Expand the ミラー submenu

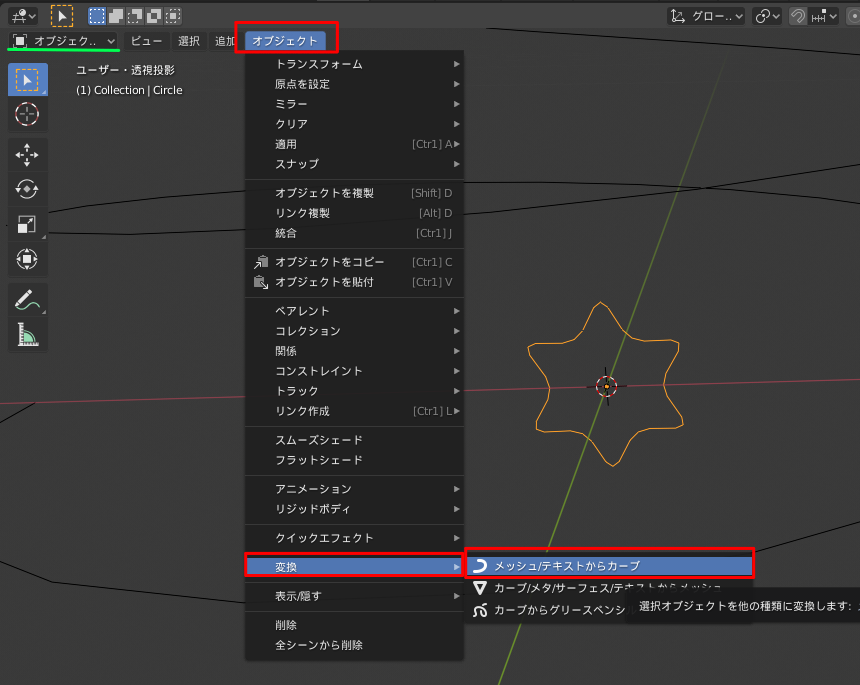pos(354,104)
